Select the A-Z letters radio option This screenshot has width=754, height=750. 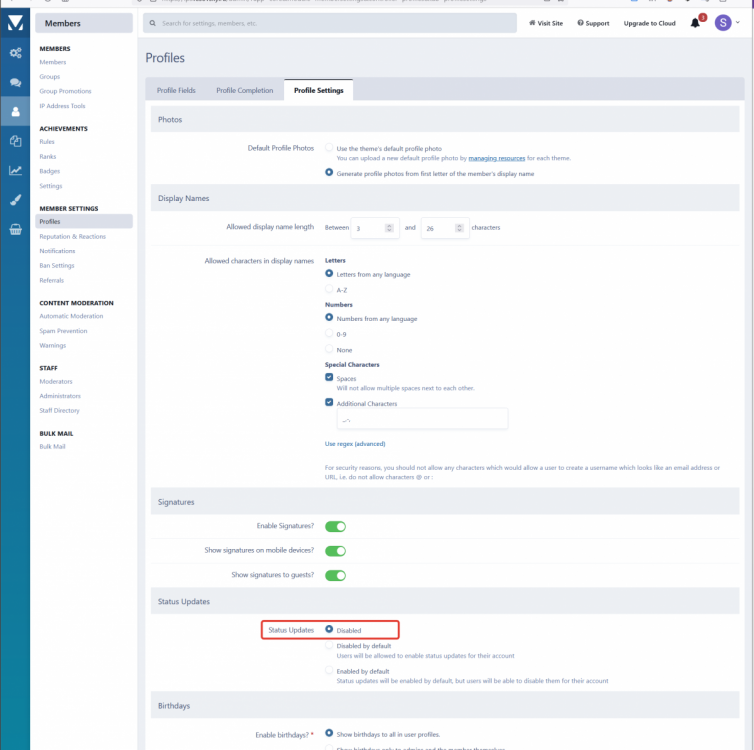[x=330, y=289]
